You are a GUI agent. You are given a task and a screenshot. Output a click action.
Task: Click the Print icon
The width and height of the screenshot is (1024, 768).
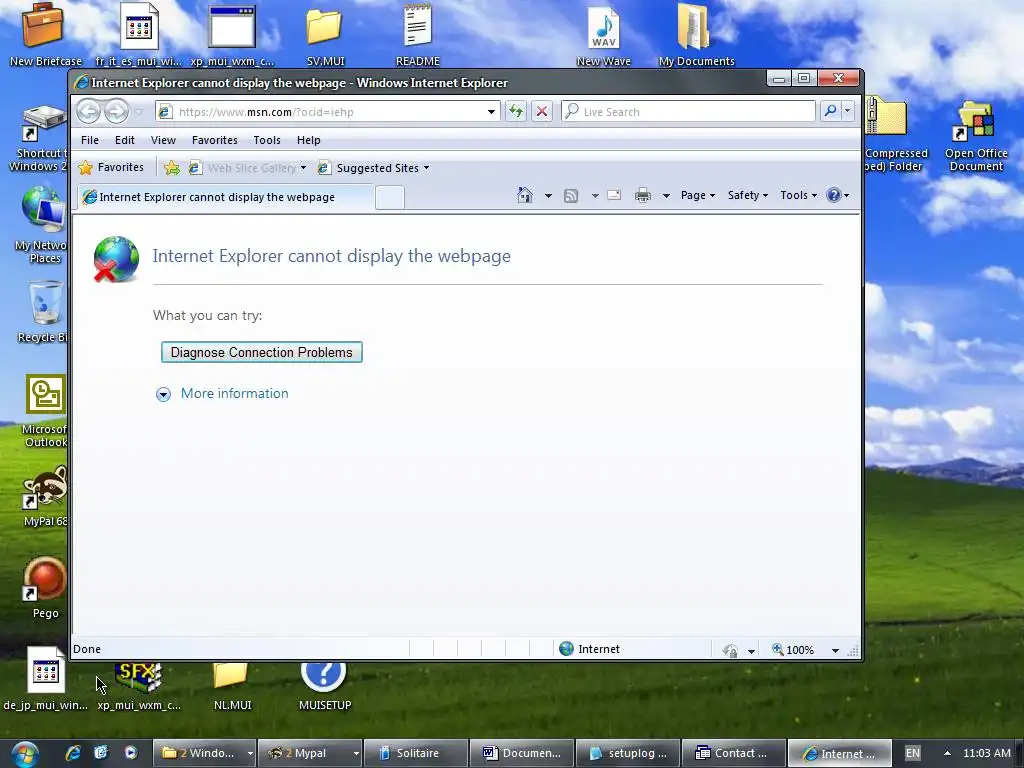643,195
